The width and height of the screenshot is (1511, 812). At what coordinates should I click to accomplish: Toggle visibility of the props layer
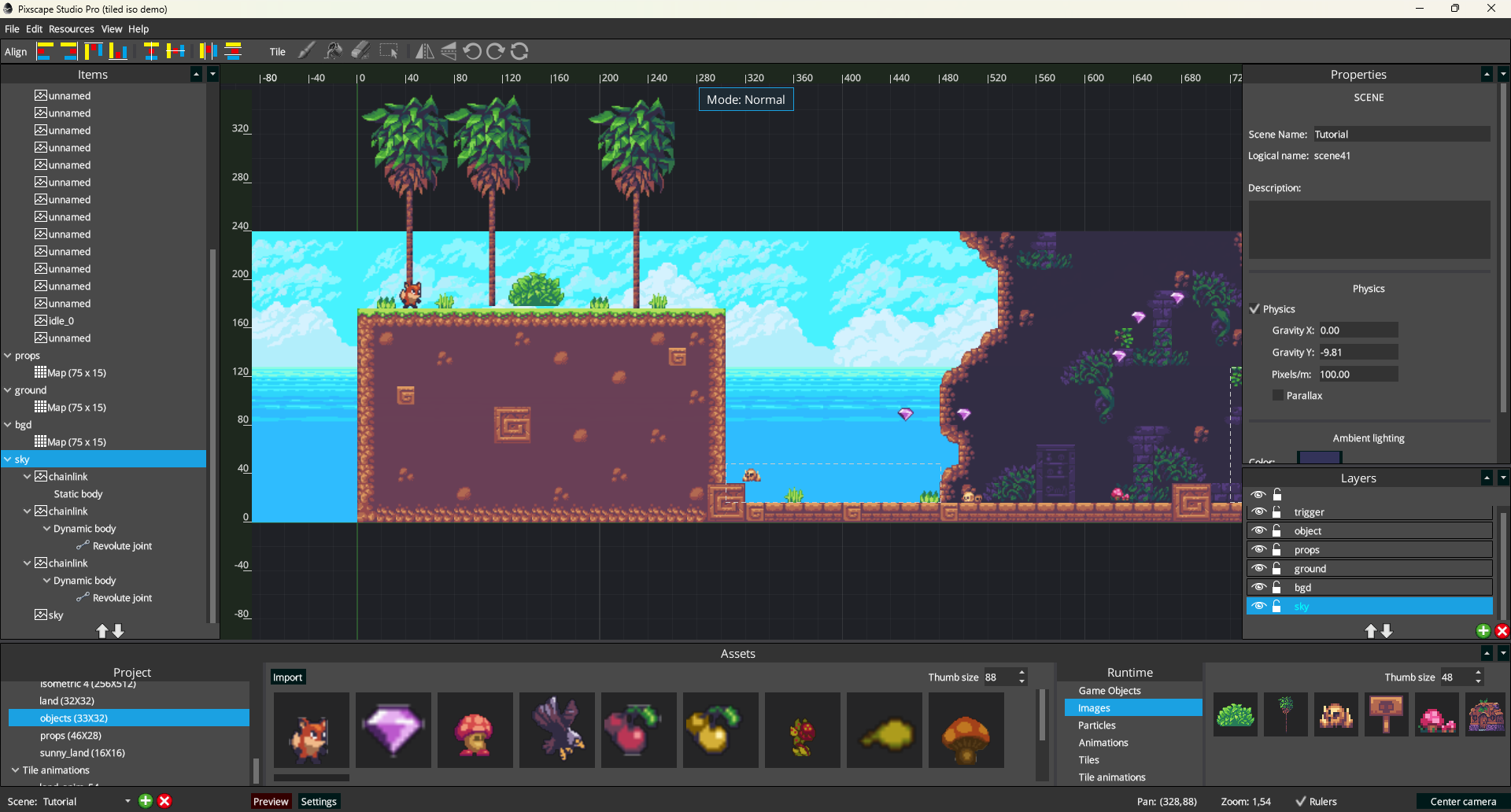point(1258,549)
